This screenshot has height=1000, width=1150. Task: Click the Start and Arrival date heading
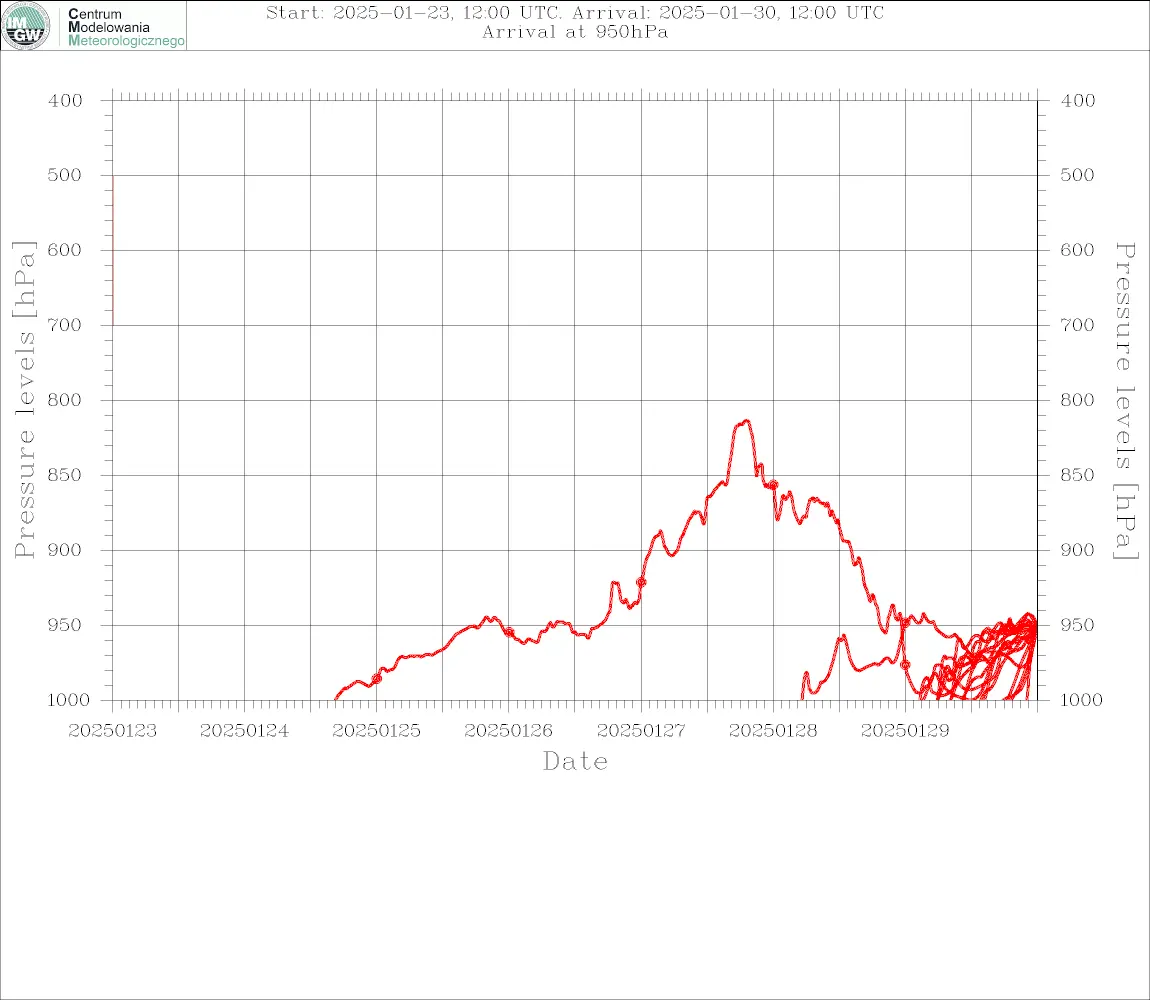click(575, 12)
